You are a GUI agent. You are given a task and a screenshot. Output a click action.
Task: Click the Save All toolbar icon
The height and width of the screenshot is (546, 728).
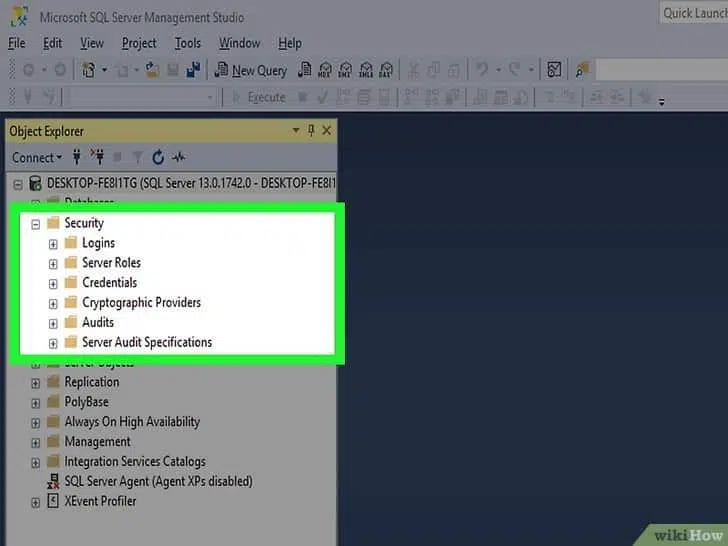pyautogui.click(x=194, y=70)
